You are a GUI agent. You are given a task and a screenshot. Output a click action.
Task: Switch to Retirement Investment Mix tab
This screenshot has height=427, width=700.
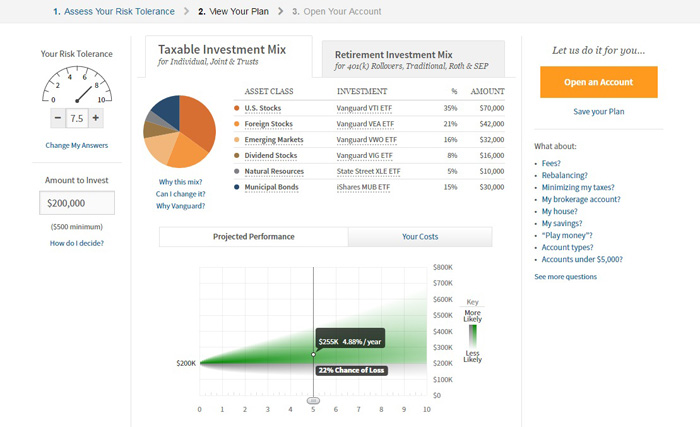(x=413, y=59)
